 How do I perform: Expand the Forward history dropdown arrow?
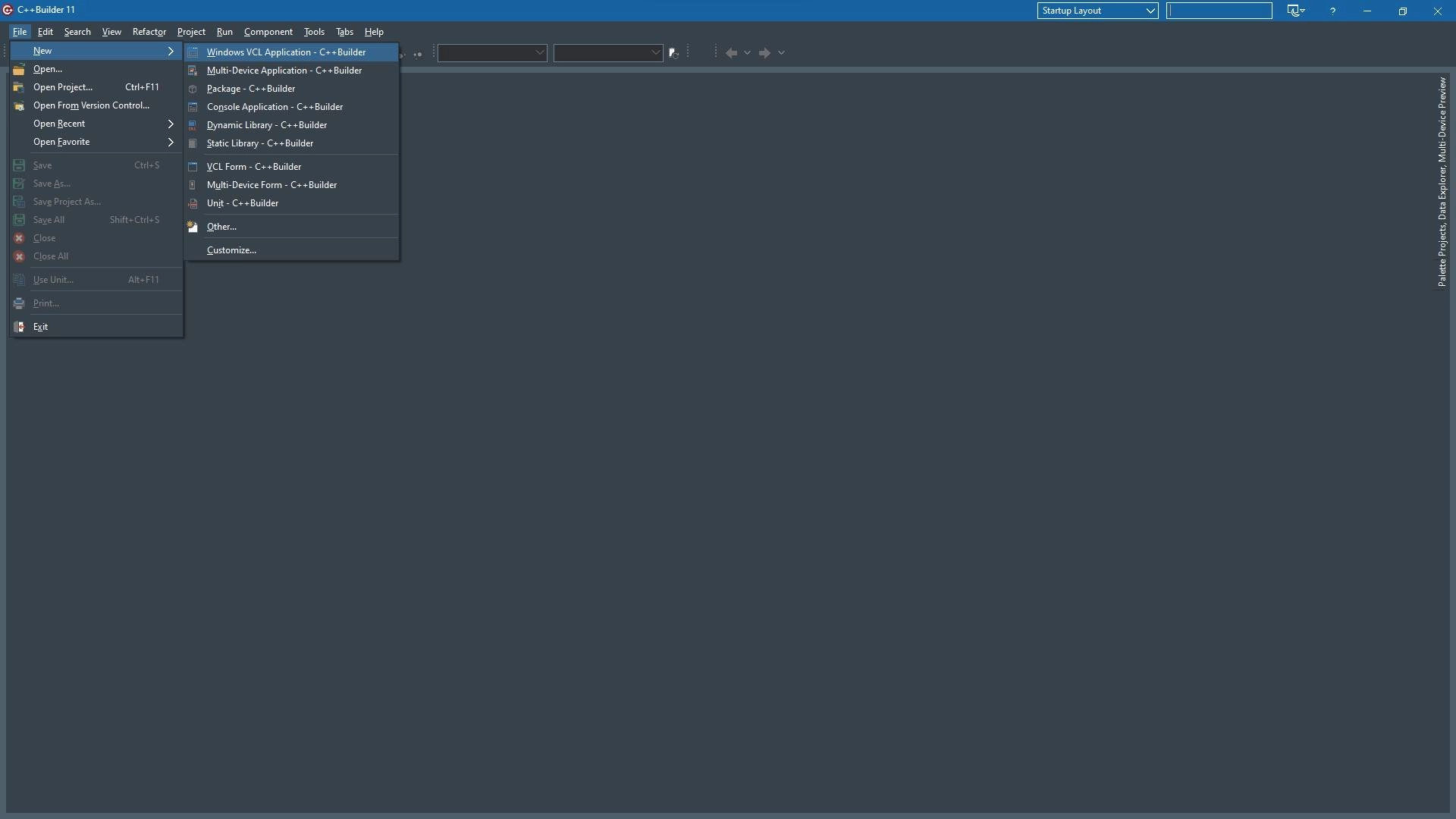coord(781,53)
